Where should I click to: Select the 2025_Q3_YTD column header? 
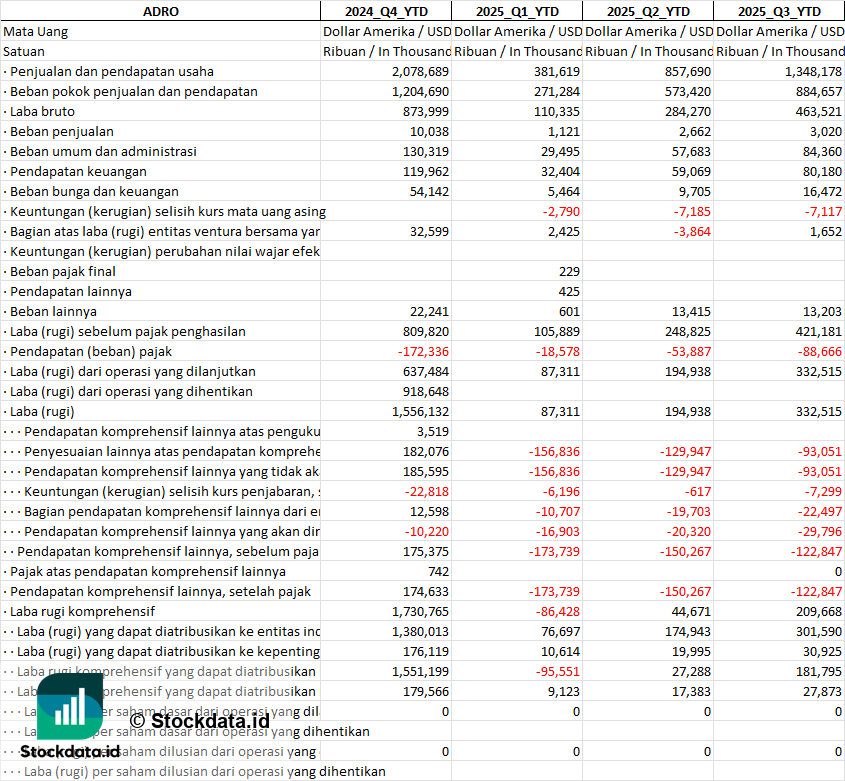click(779, 11)
